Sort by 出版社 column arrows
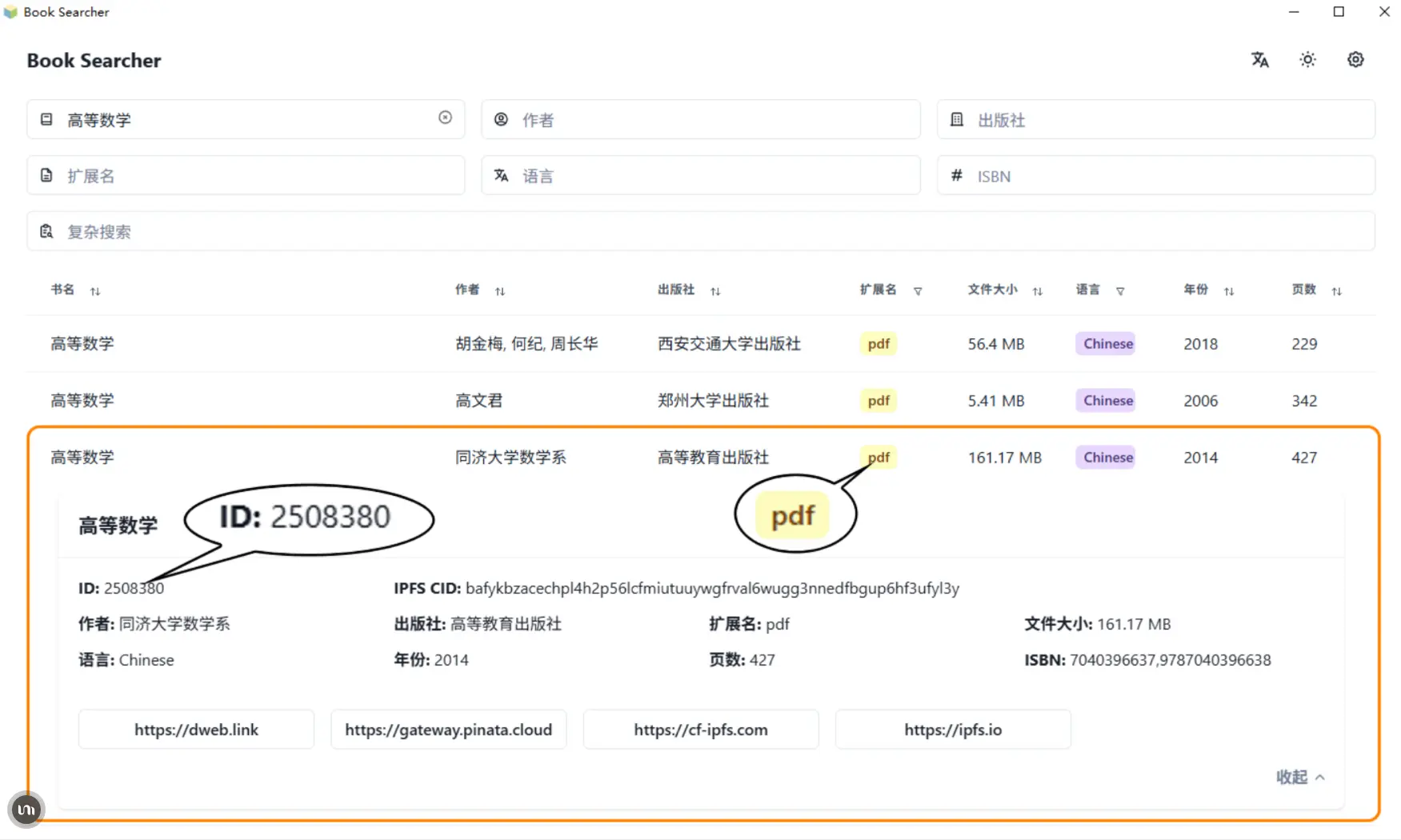The image size is (1401, 840). (715, 291)
